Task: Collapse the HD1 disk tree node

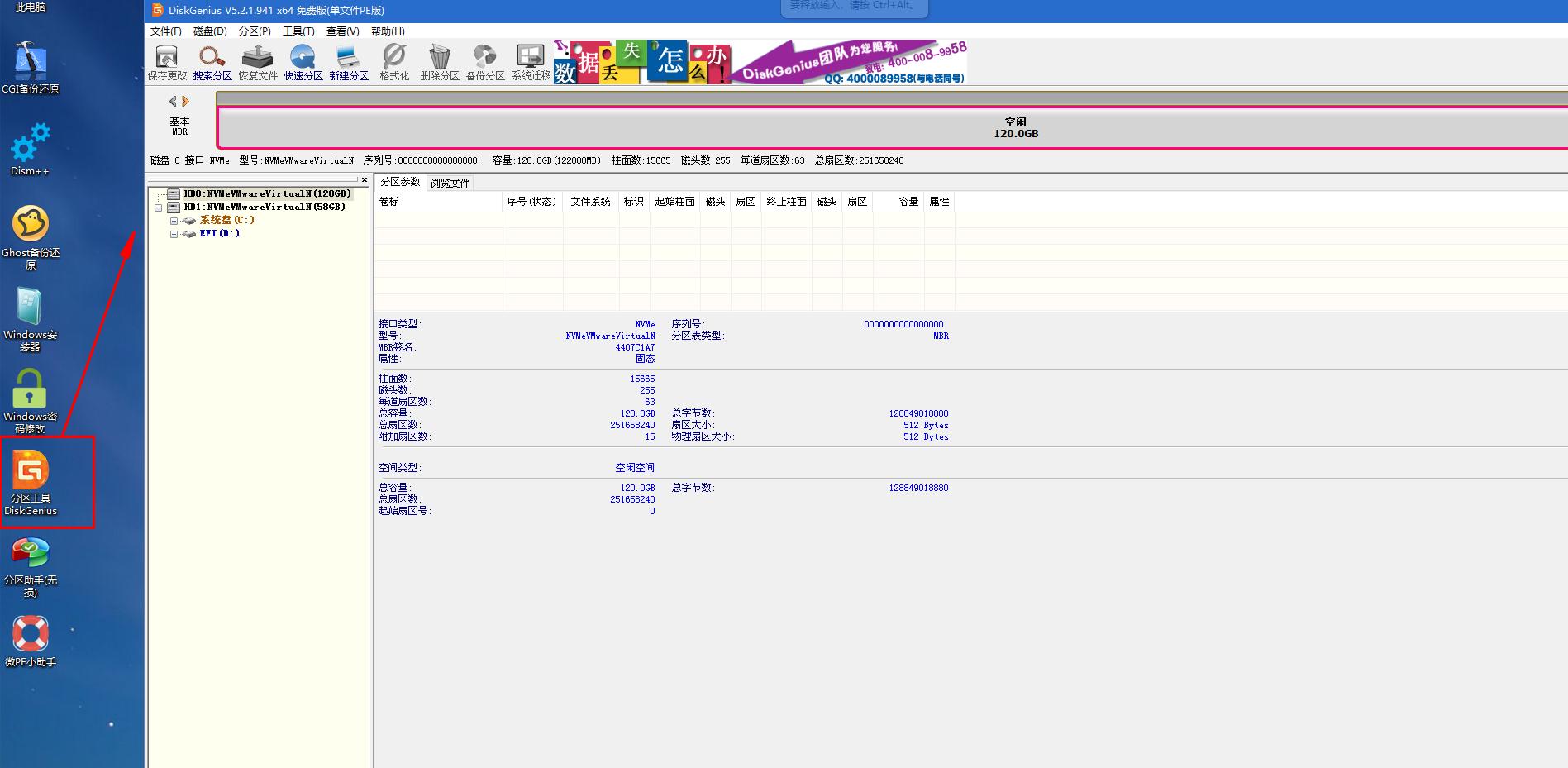Action: pos(158,208)
